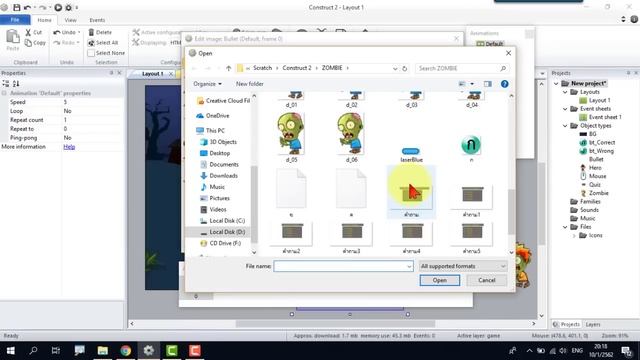
Task: Click Select None in ribbon
Action: point(106,53)
